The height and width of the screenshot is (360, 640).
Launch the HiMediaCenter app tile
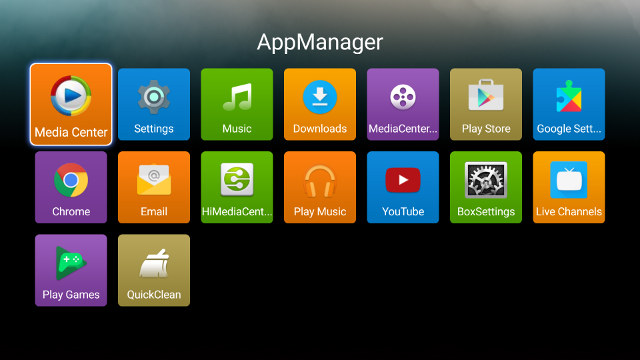click(x=237, y=187)
